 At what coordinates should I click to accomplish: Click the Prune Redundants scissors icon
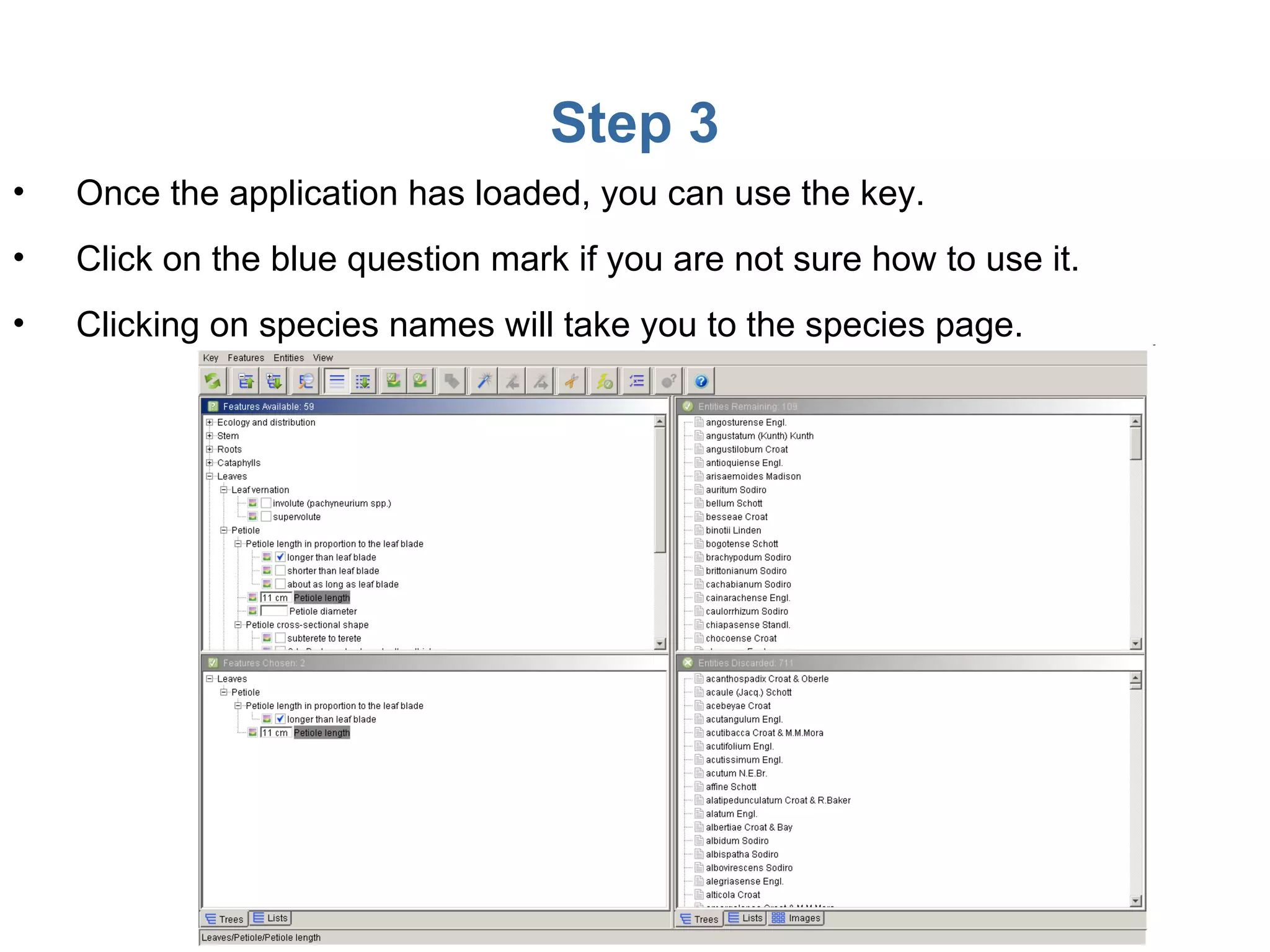[x=572, y=381]
